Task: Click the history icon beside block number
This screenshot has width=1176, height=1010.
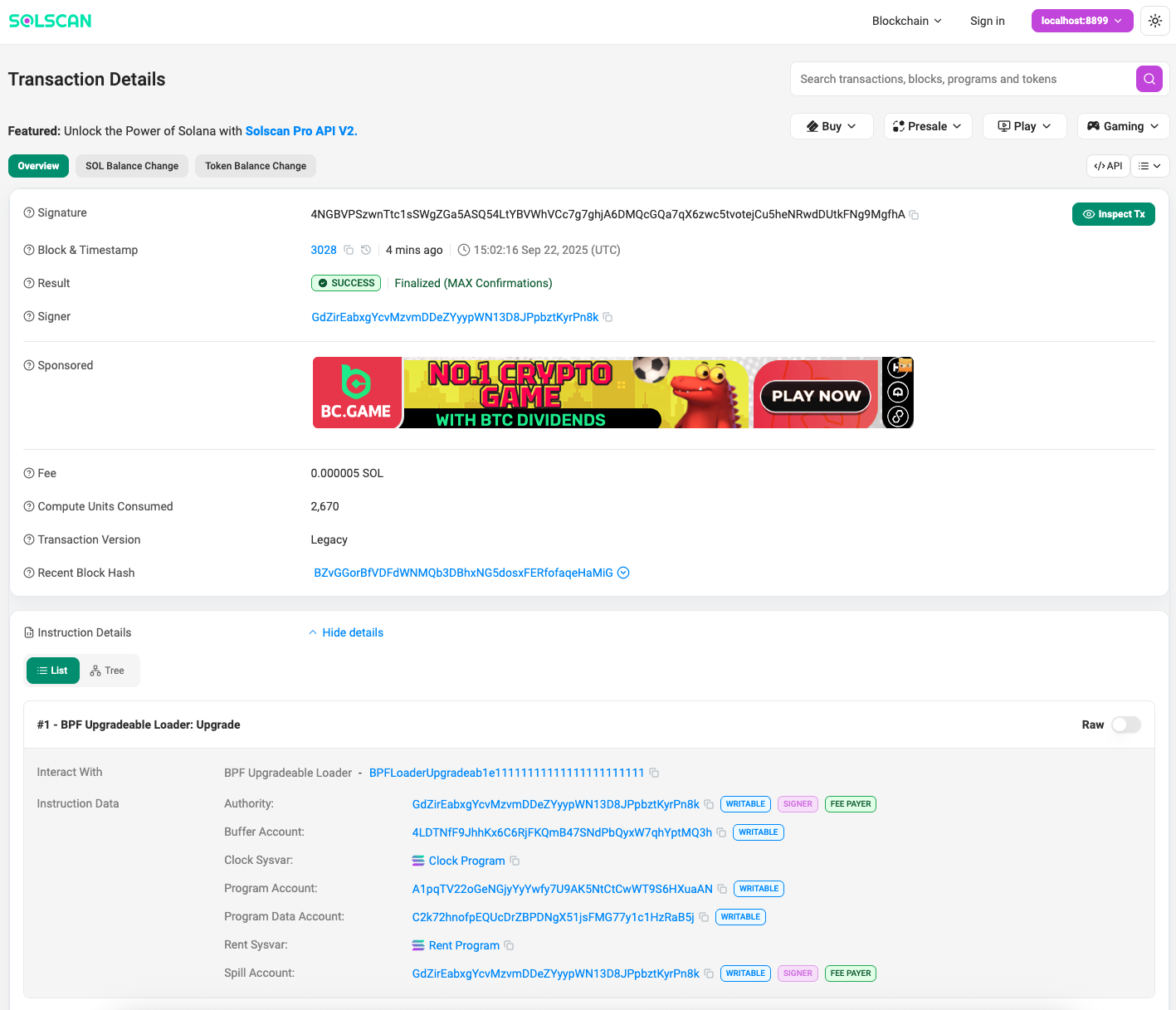Action: coord(365,250)
